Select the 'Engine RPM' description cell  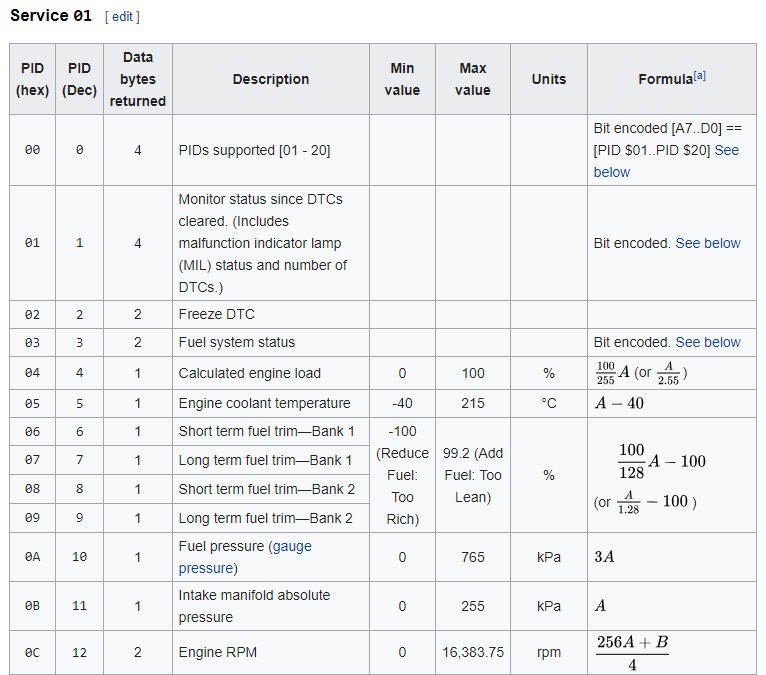point(218,652)
